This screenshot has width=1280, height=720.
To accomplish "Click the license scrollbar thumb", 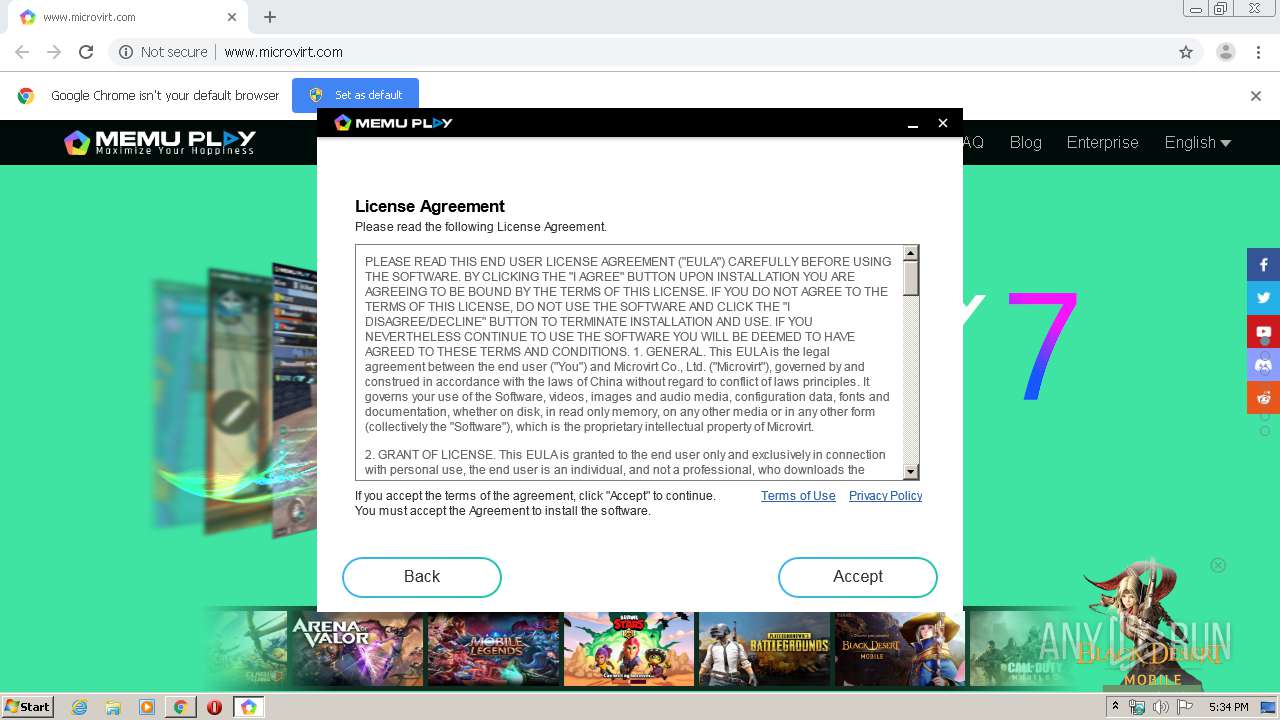I will (x=910, y=279).
